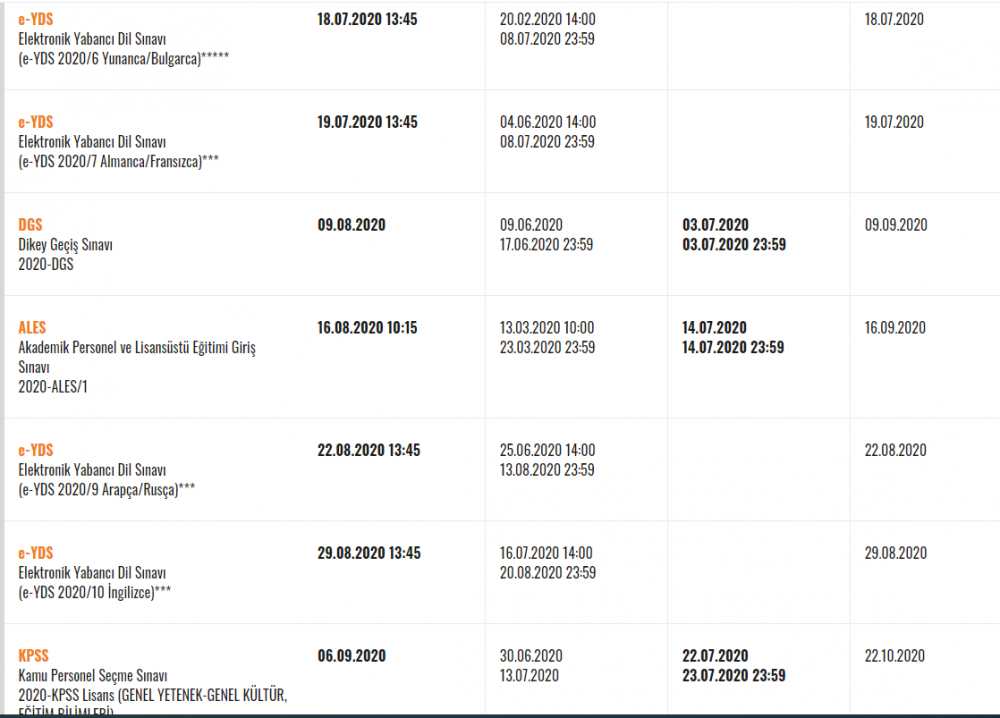
Task: Open the e-YDS link for İngilizce exam
Action: (36, 553)
